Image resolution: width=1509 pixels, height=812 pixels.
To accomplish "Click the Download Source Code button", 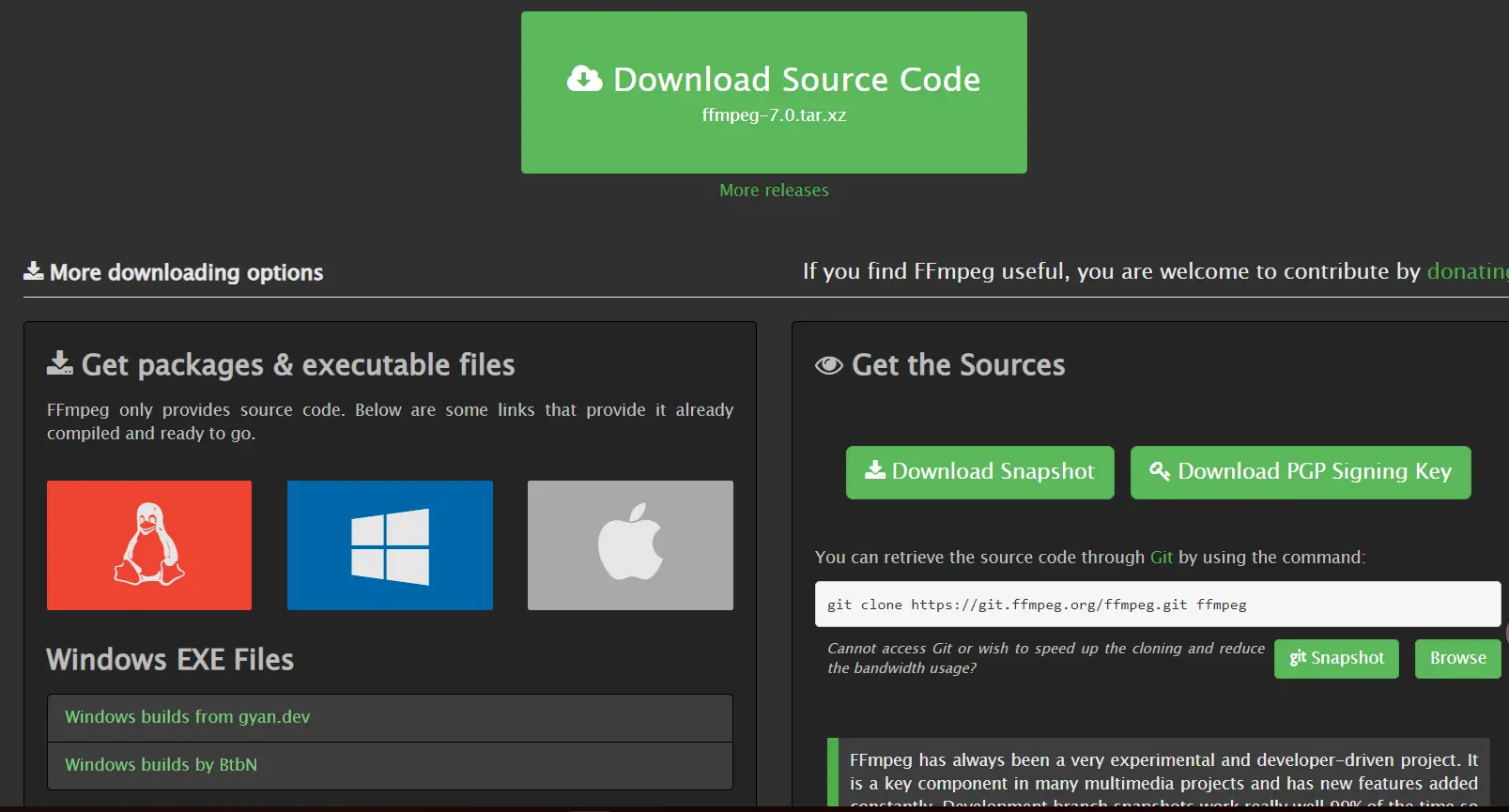I will pyautogui.click(x=774, y=92).
